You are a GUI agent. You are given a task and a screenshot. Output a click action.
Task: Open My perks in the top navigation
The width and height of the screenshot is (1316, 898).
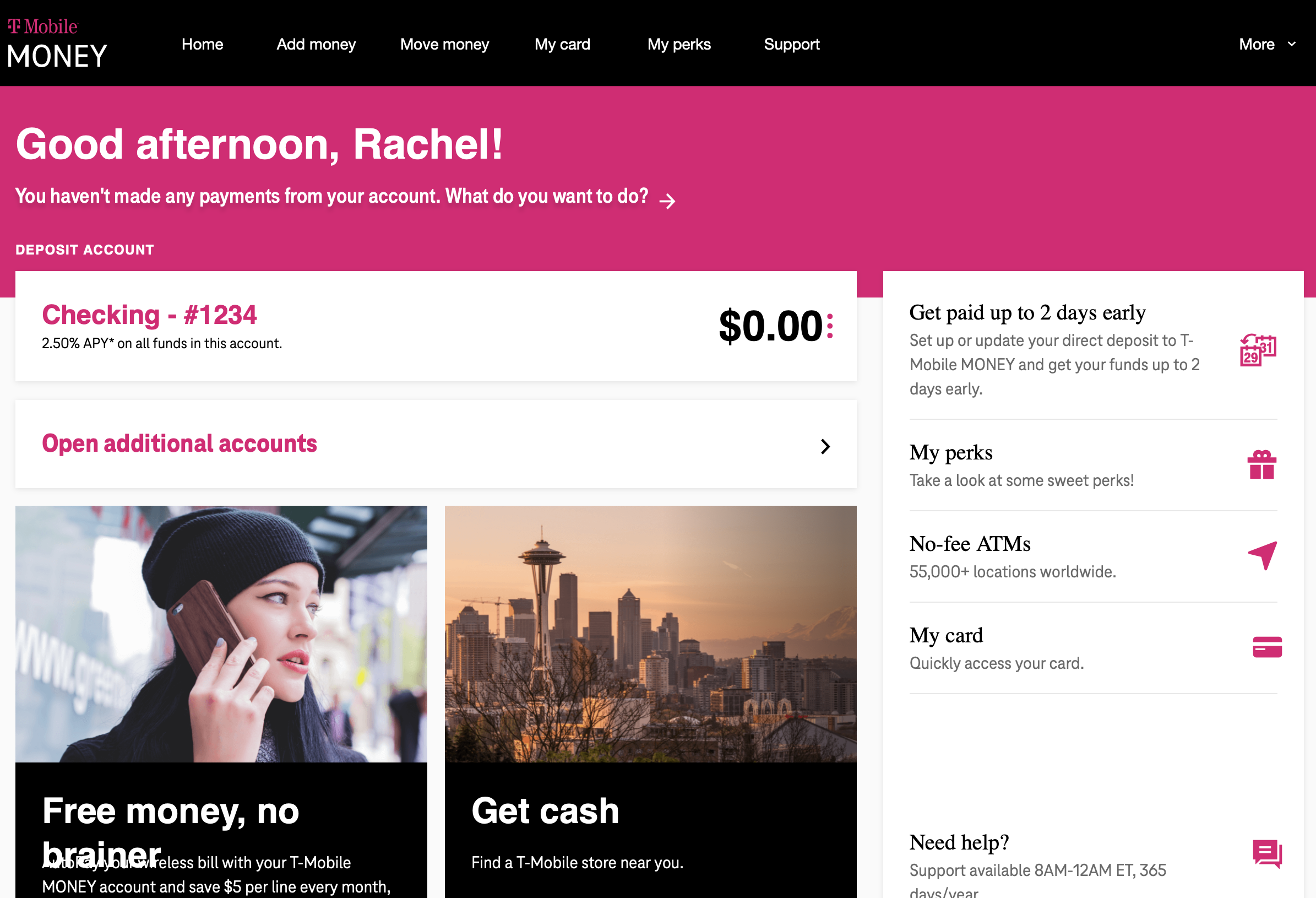(x=679, y=44)
